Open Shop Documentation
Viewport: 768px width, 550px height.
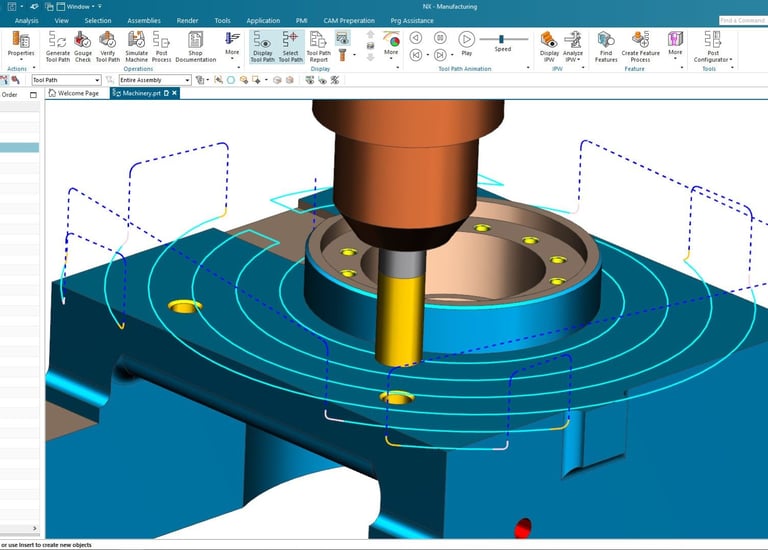click(x=195, y=47)
